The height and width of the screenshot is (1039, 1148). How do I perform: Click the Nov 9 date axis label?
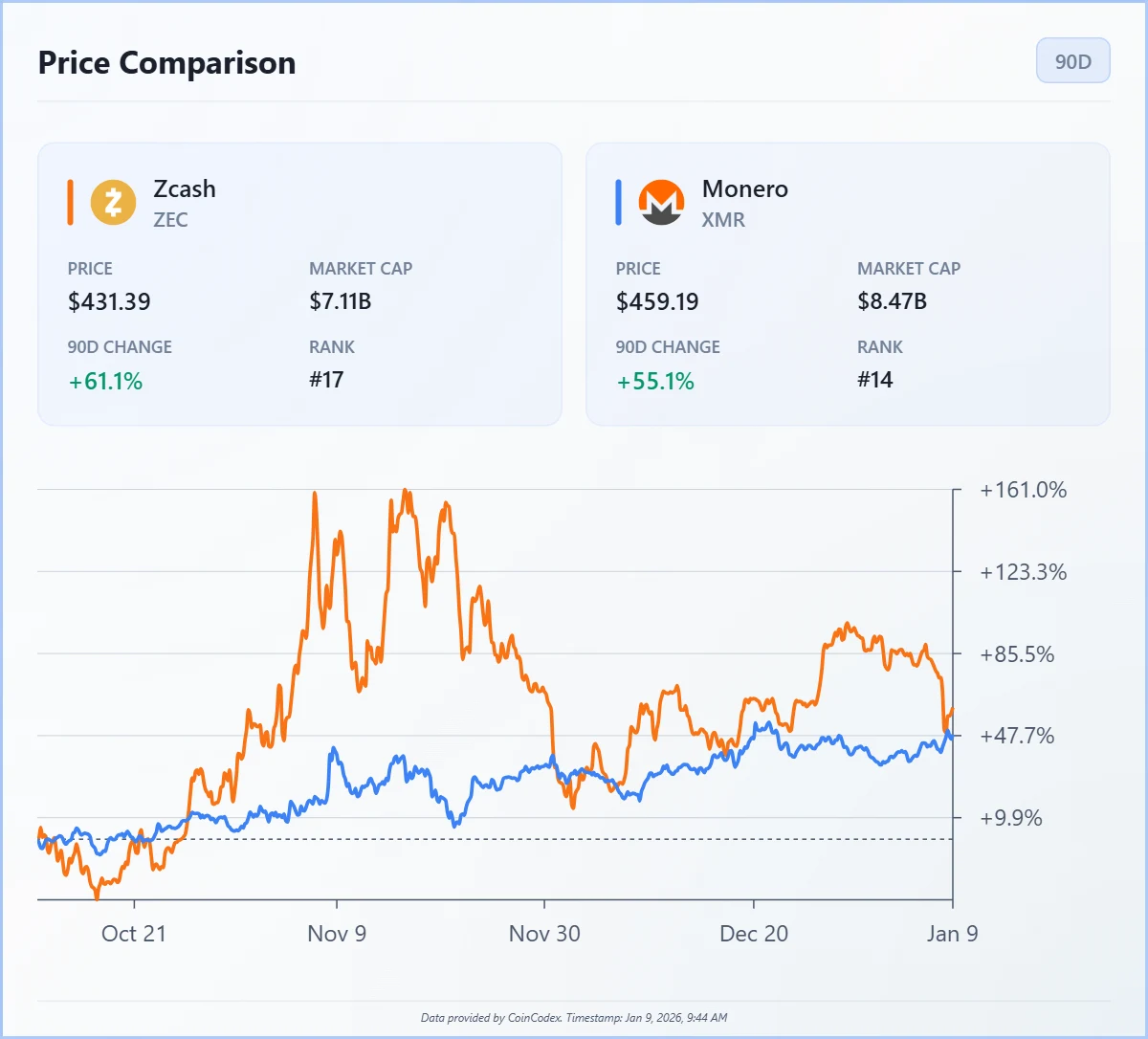coord(337,934)
